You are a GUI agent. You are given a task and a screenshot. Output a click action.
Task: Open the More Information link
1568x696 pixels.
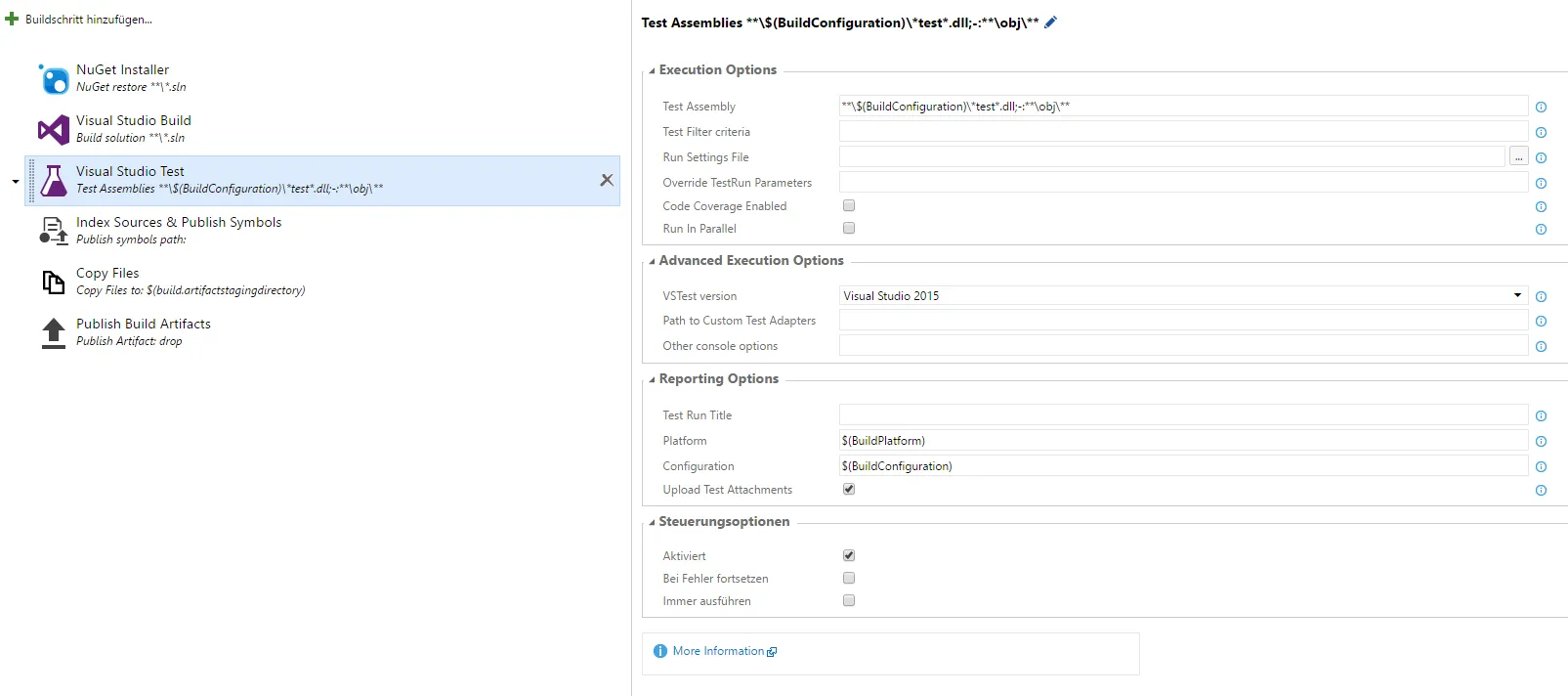718,651
